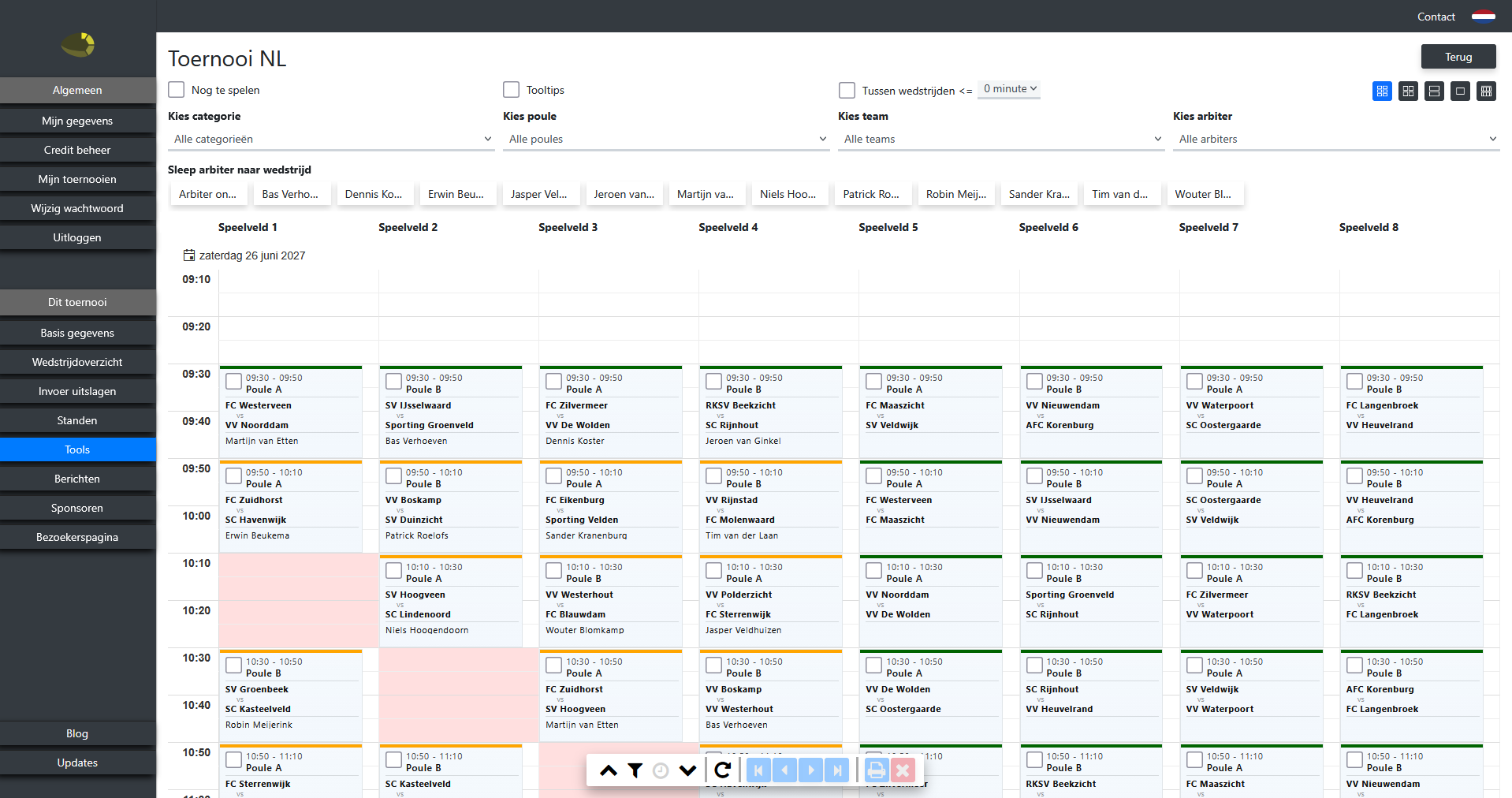Click the Dutch flag language icon
The height and width of the screenshot is (798, 1512).
pos(1483,17)
